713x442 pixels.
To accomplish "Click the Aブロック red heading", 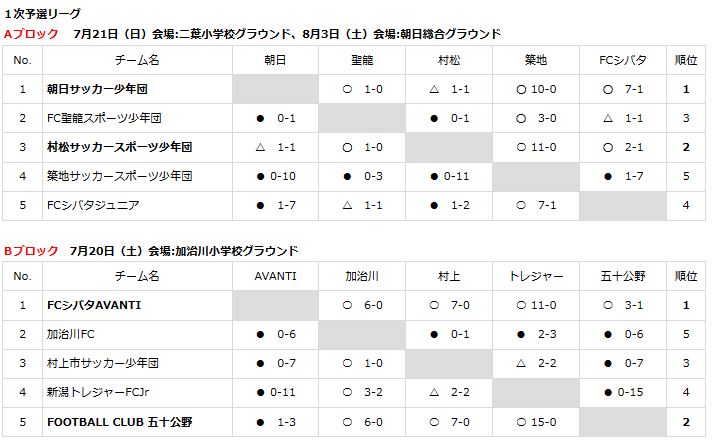I will pyautogui.click(x=31, y=34).
